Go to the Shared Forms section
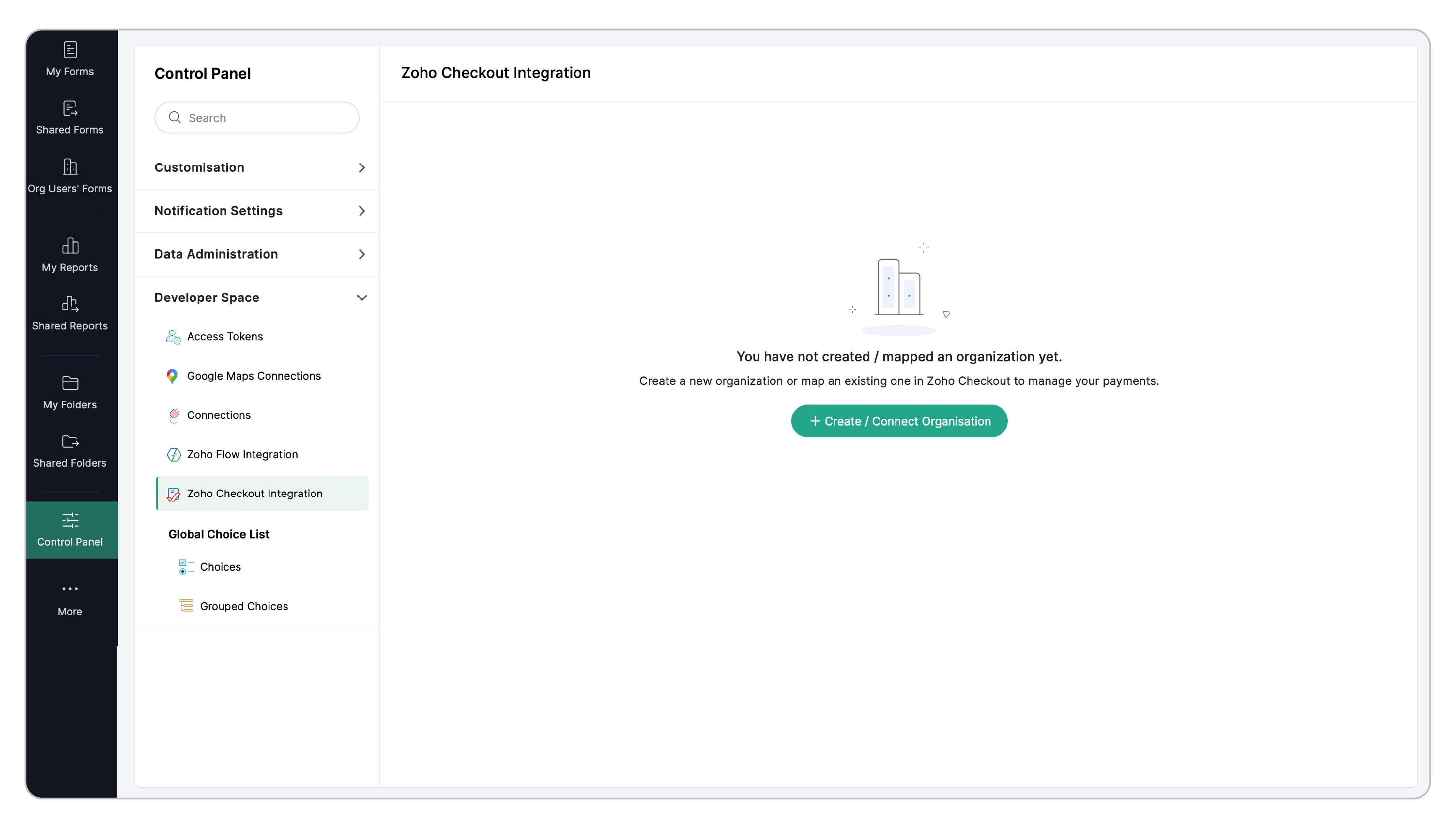Viewport: 1456px width, 828px height. (70, 118)
